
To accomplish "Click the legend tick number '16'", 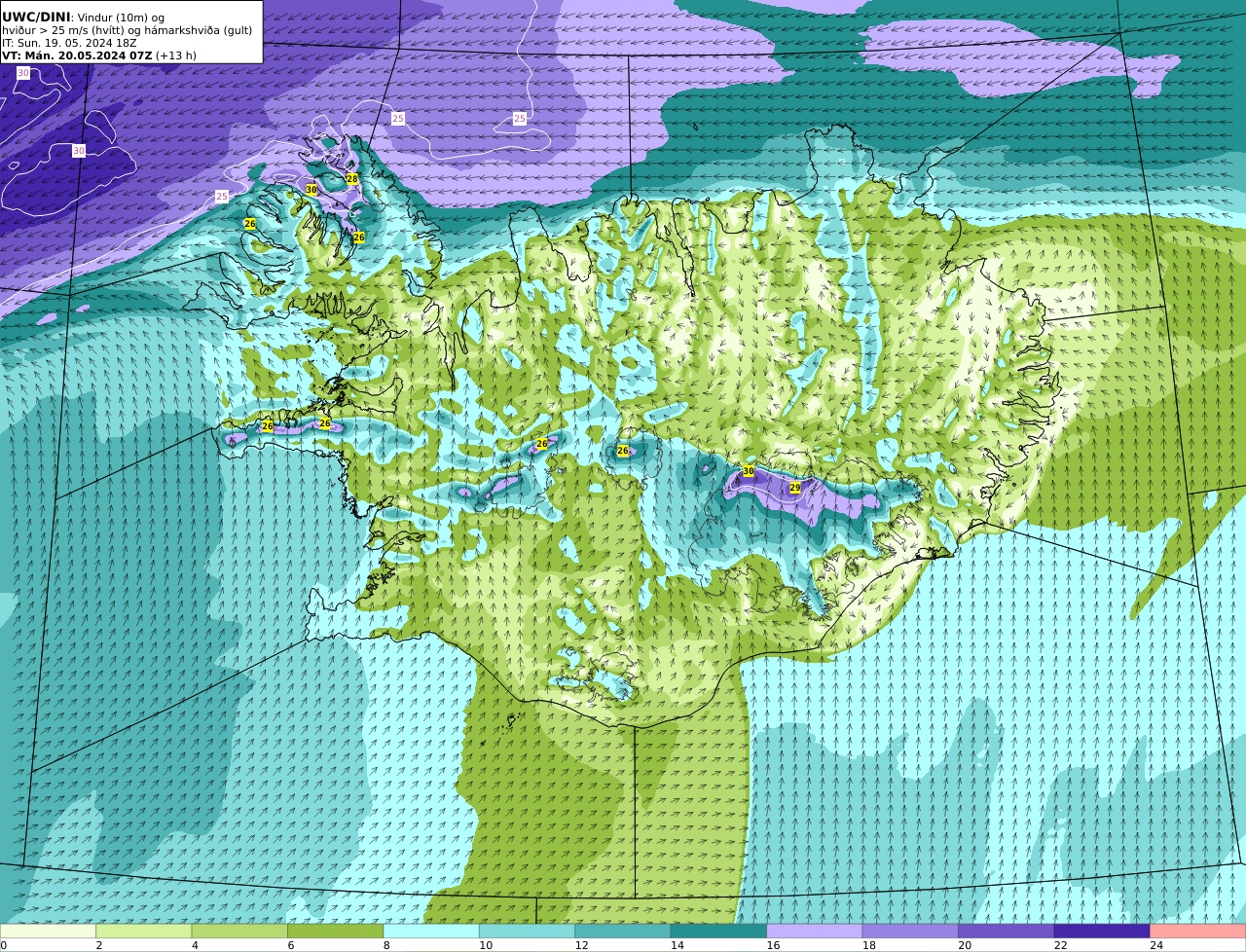I will click(x=773, y=945).
